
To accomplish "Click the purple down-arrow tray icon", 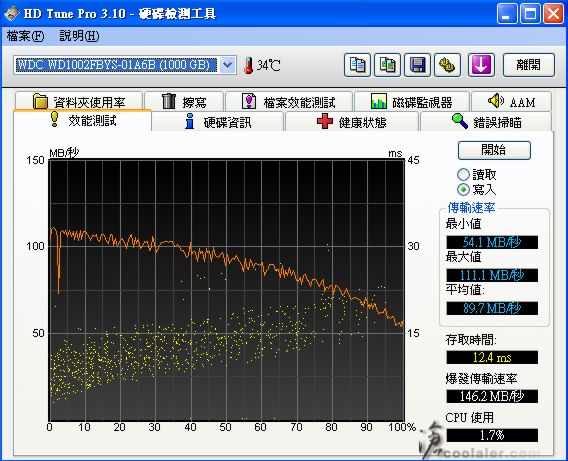I will (x=481, y=65).
